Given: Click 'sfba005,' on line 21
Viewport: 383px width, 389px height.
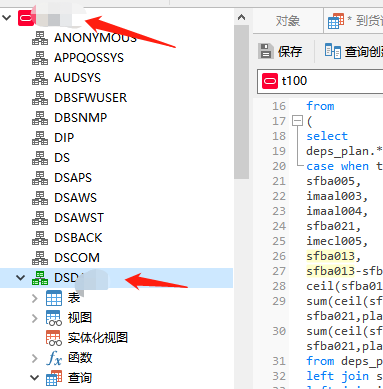Looking at the screenshot, I should (x=334, y=181).
